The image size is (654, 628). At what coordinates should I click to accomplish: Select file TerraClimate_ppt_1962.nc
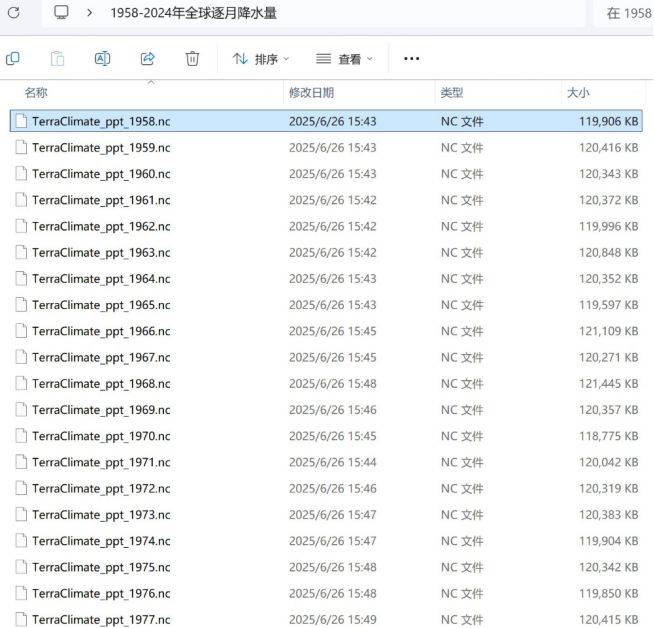326,226
